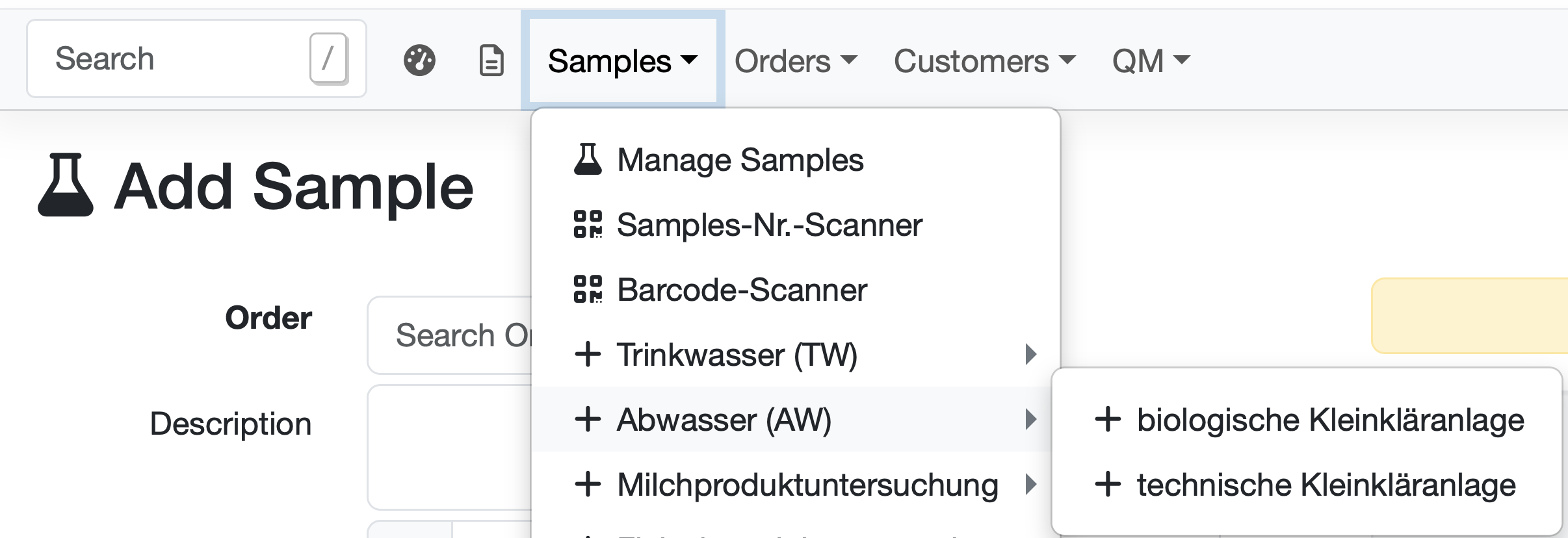The height and width of the screenshot is (538, 1568).
Task: Click the plus icon beside Milchproduktuntersuchung
Action: click(588, 484)
